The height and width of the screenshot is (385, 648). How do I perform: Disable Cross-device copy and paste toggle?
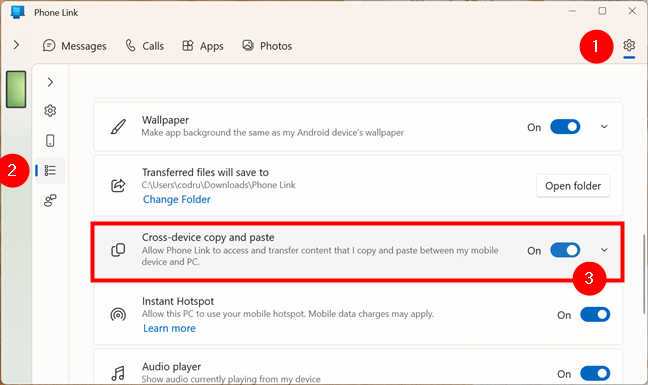point(565,250)
